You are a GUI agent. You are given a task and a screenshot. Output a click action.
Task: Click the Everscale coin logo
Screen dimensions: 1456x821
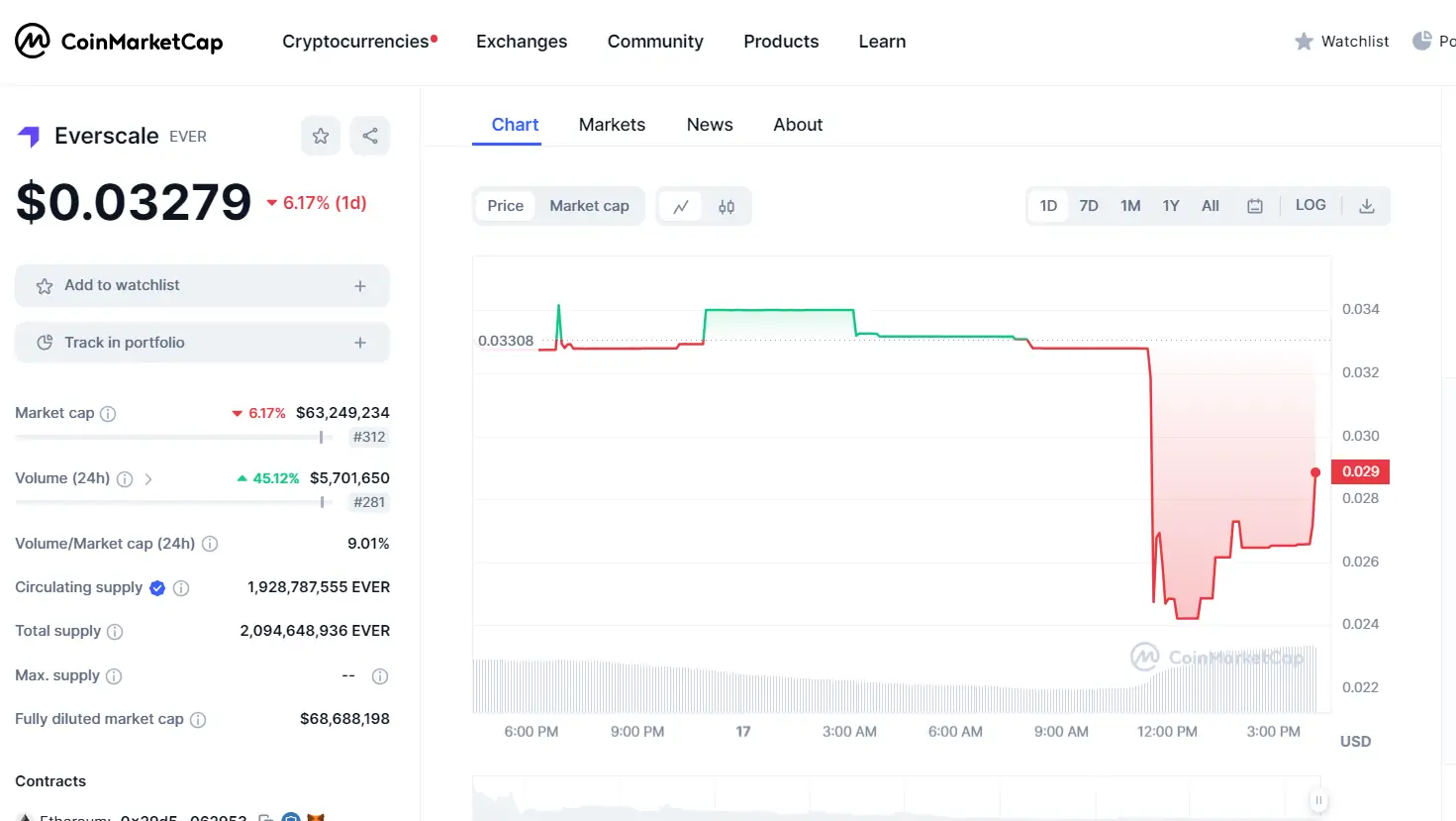[29, 137]
